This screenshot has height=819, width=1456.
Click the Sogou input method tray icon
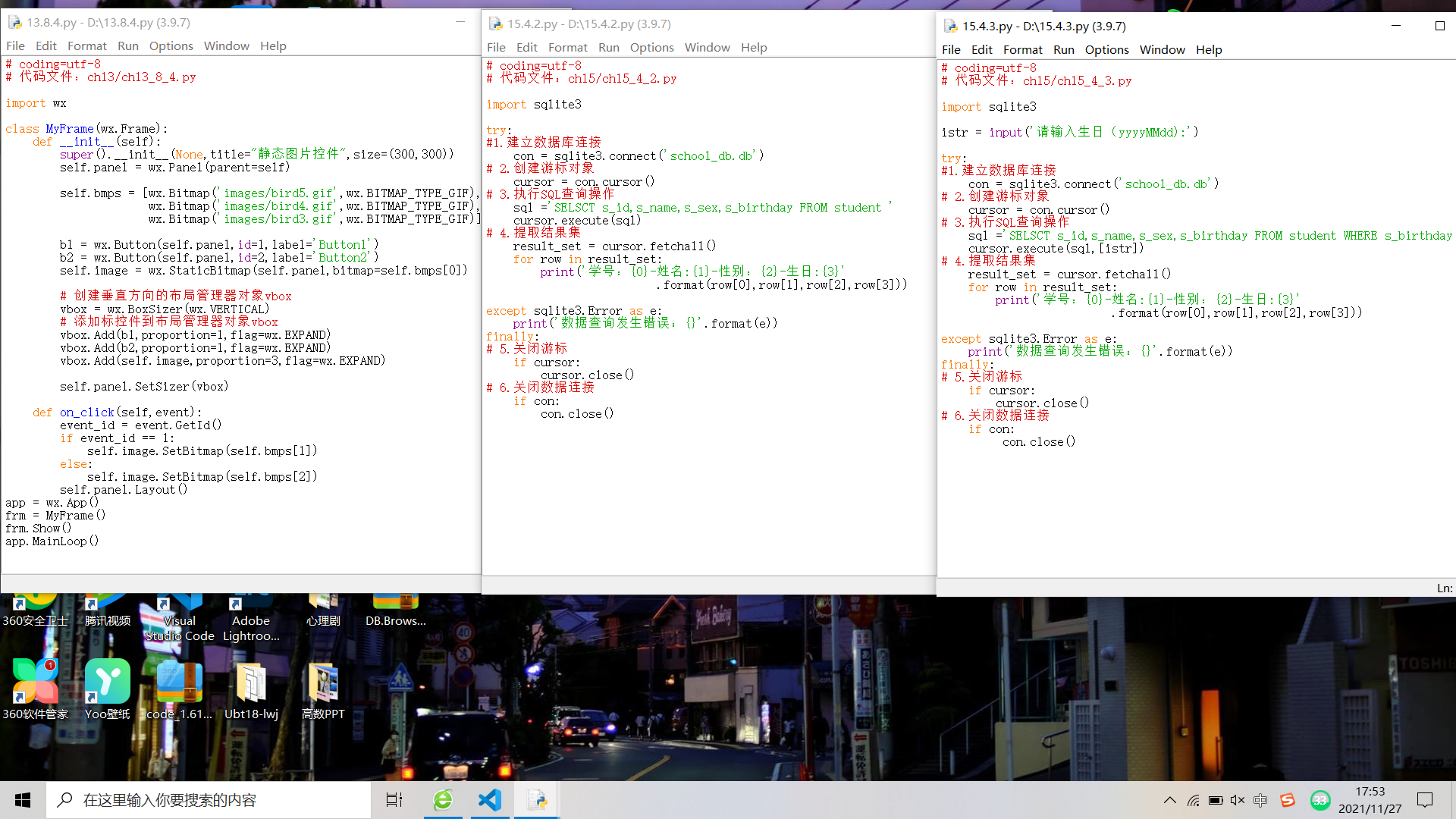tap(1288, 800)
